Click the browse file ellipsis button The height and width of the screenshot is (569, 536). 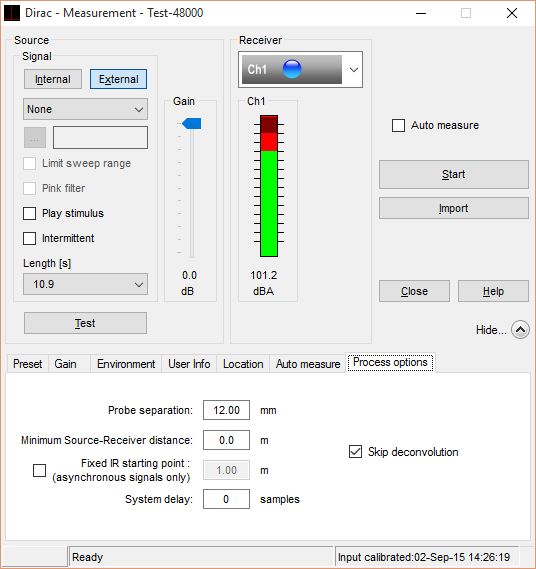coord(35,138)
